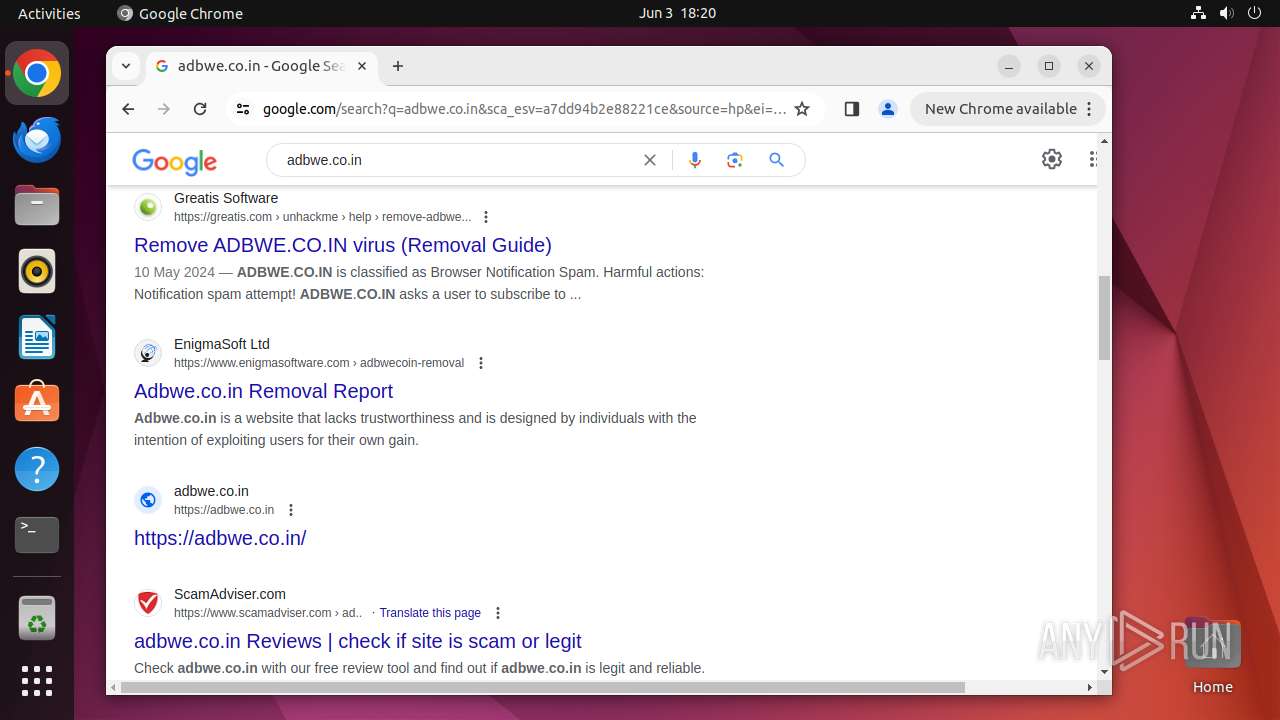Image resolution: width=1280 pixels, height=720 pixels.
Task: Click EnigmaSoft Ltd site name
Action: point(222,344)
